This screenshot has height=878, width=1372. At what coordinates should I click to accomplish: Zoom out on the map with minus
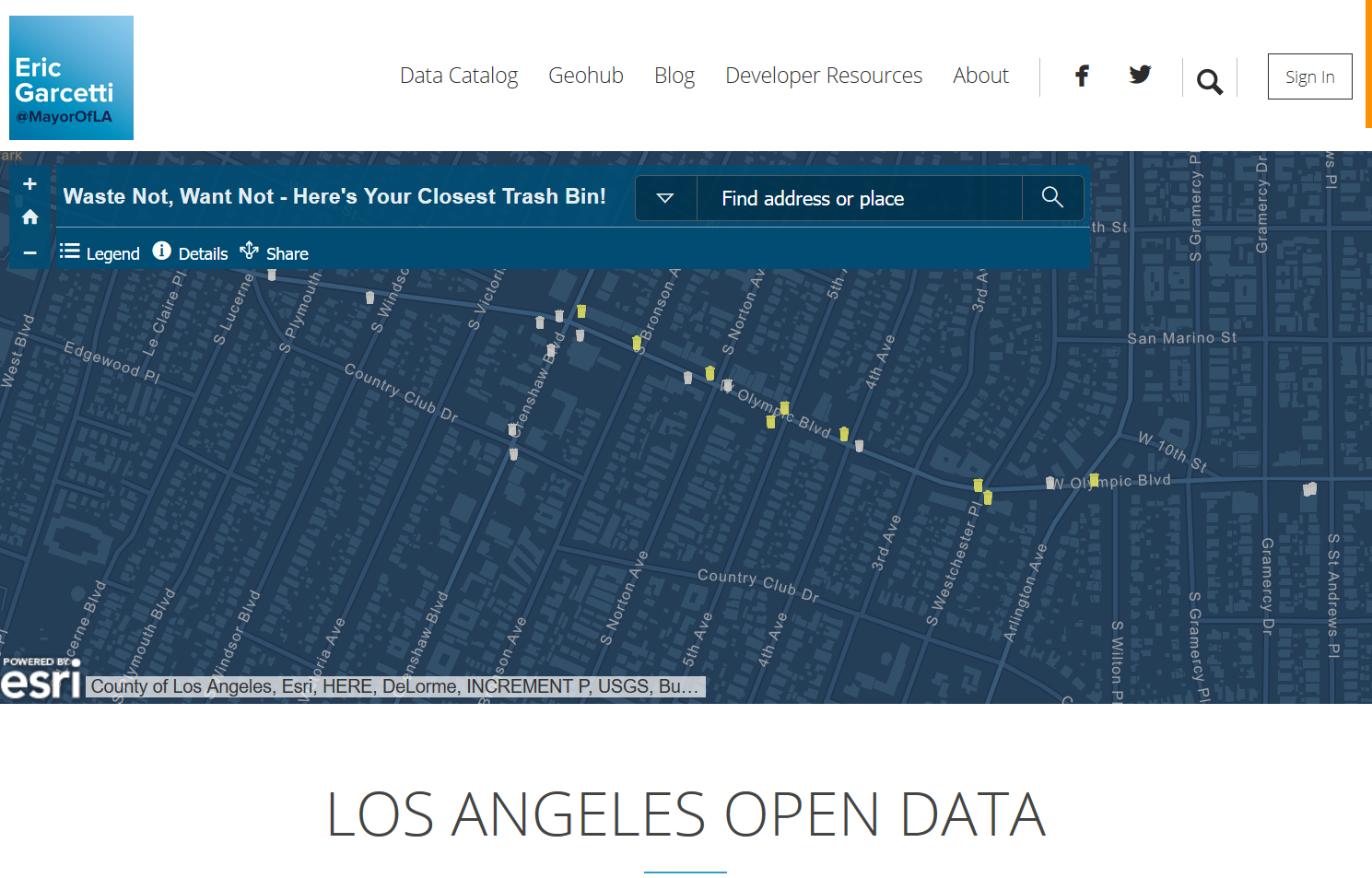point(30,252)
